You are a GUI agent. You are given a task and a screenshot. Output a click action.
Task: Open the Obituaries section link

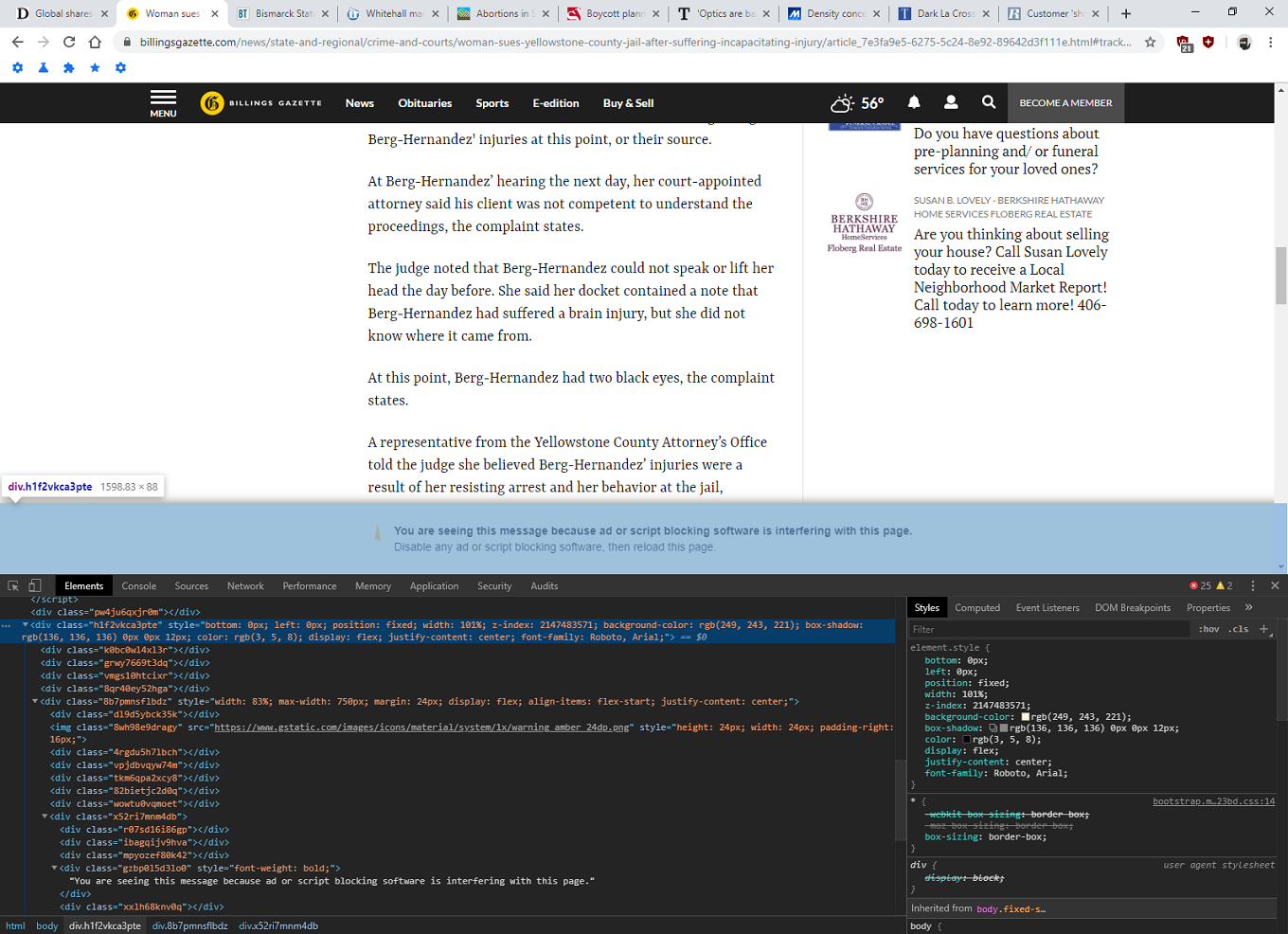[424, 102]
